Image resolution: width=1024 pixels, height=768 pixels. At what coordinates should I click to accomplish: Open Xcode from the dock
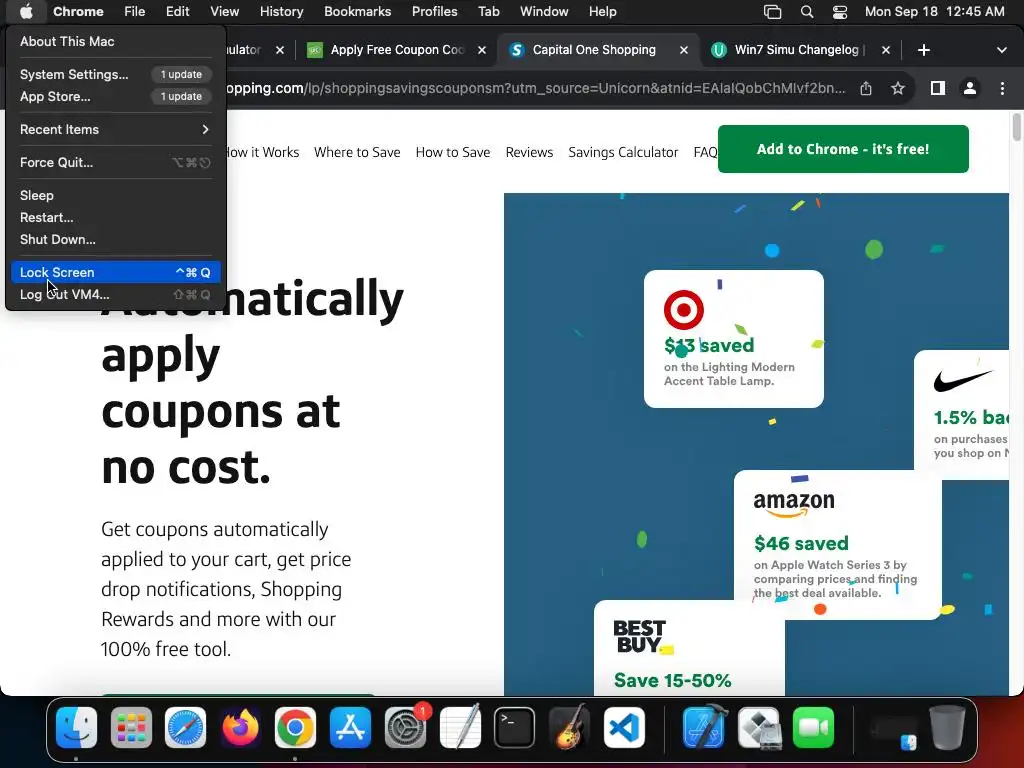[704, 728]
